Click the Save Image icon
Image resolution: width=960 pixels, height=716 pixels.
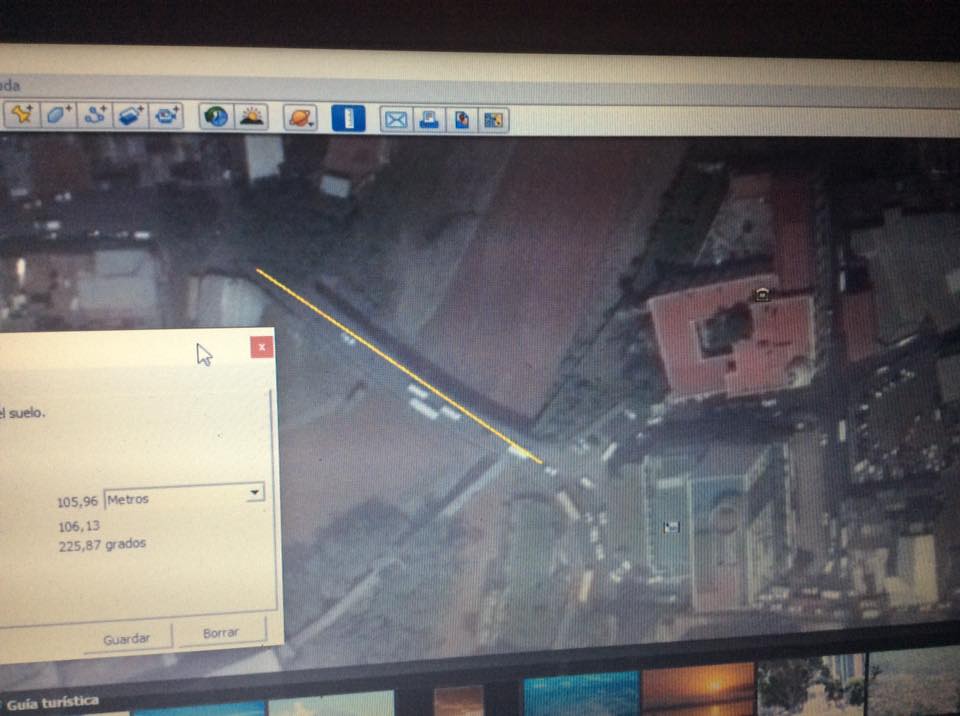pos(461,120)
